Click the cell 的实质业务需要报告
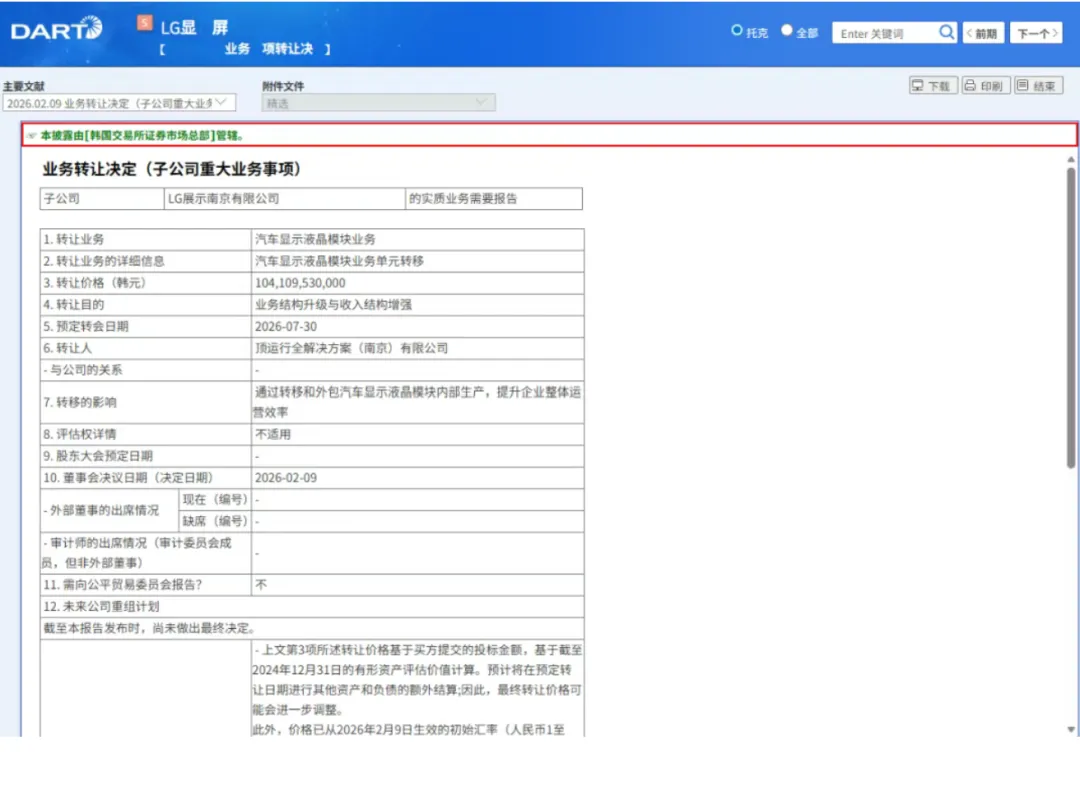Image resolution: width=1080 pixels, height=787 pixels. (494, 198)
